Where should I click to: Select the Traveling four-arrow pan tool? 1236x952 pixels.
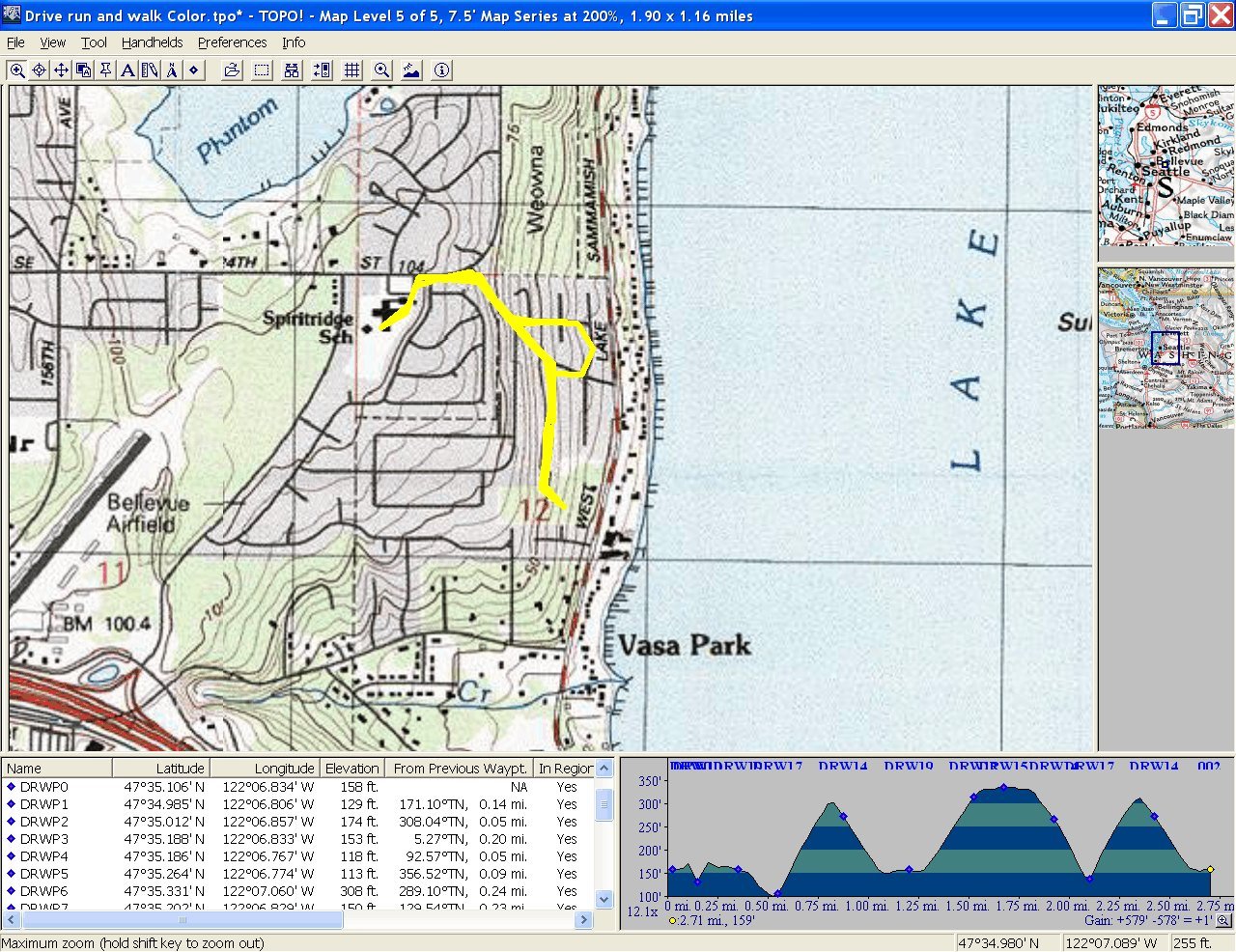(x=61, y=70)
